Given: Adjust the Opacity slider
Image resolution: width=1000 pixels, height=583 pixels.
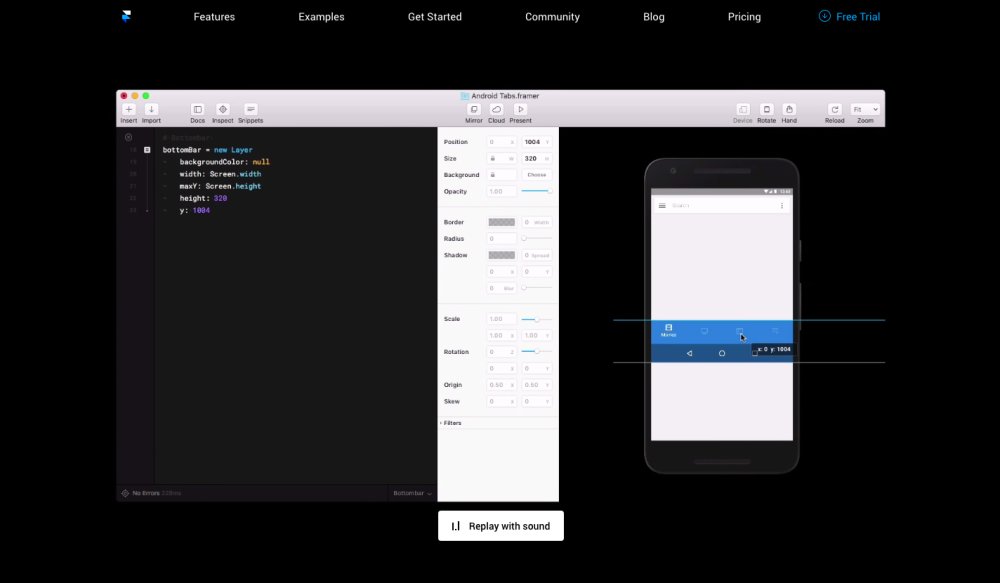Looking at the screenshot, I should click(536, 191).
